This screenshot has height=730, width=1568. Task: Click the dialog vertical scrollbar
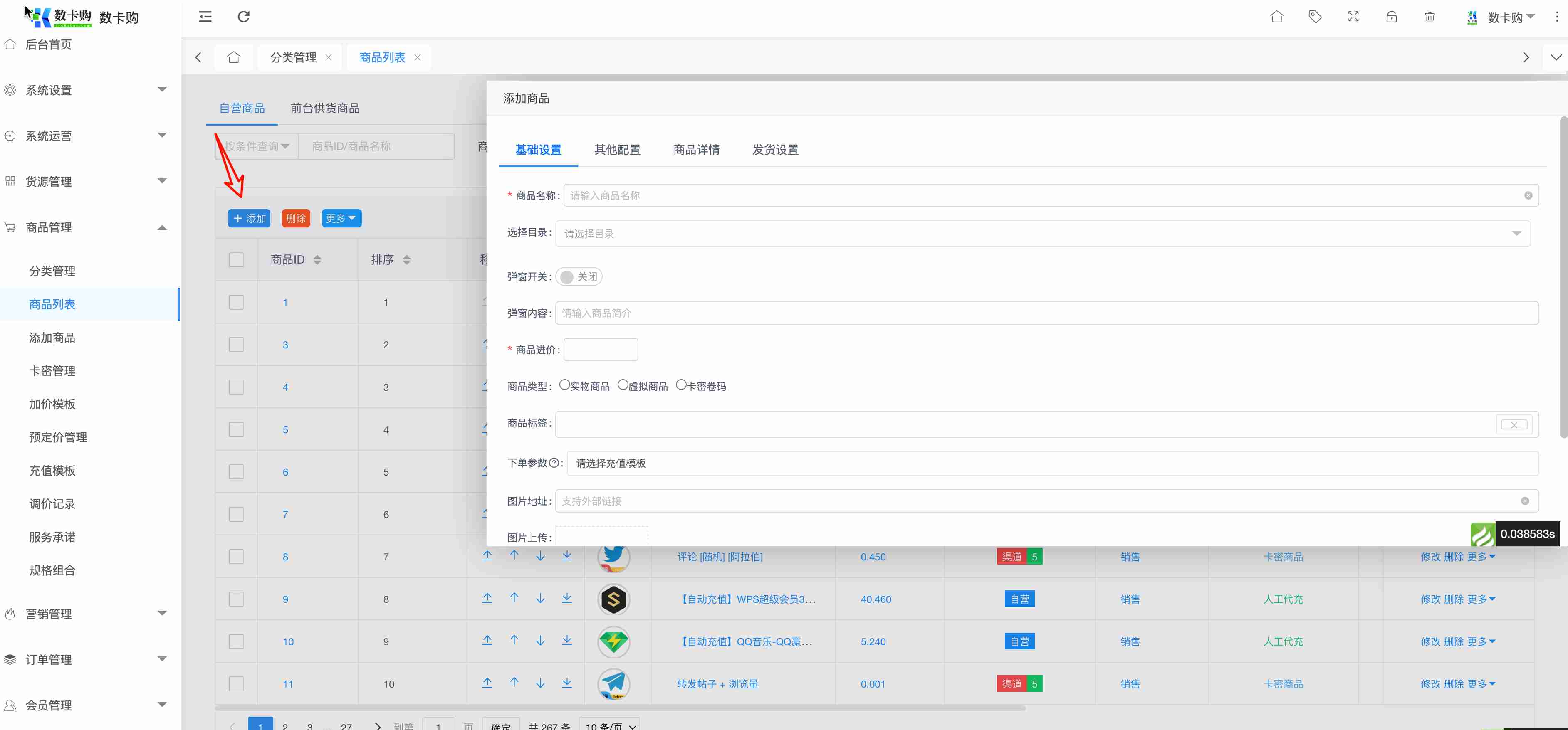[x=1563, y=277]
